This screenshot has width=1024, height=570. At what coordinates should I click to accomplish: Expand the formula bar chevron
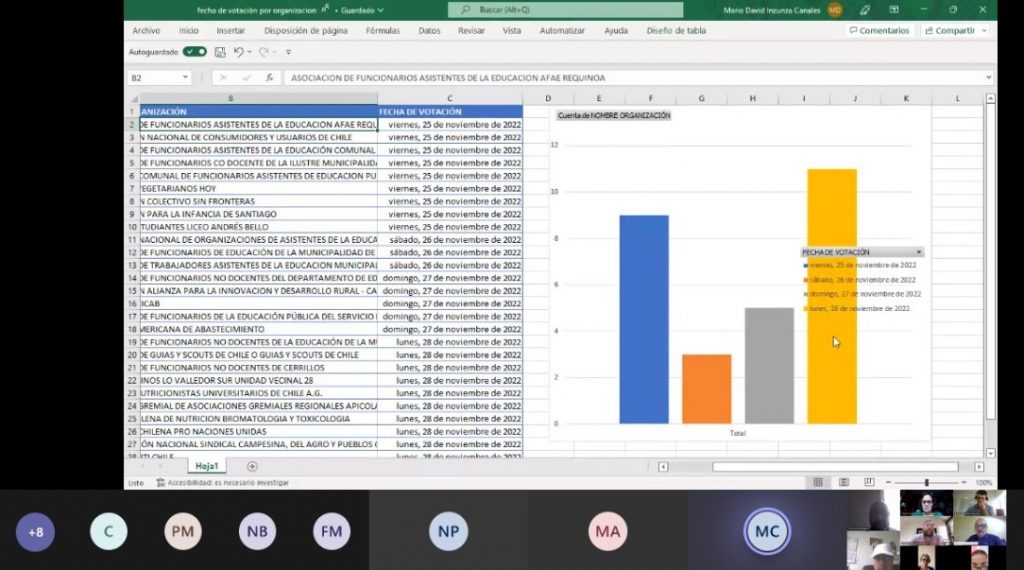point(989,78)
